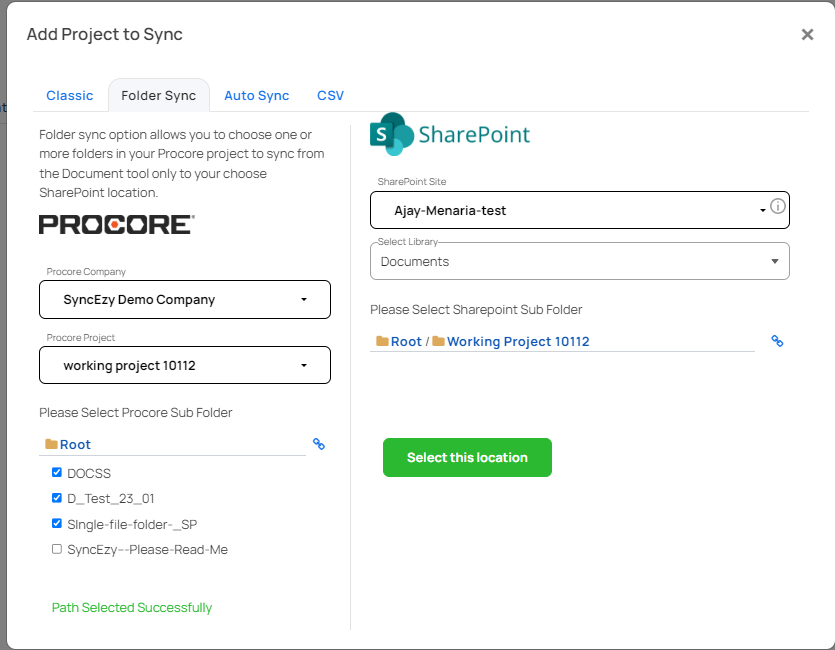Navigate to Procore Root folder link
This screenshot has height=650, width=835.
click(75, 445)
